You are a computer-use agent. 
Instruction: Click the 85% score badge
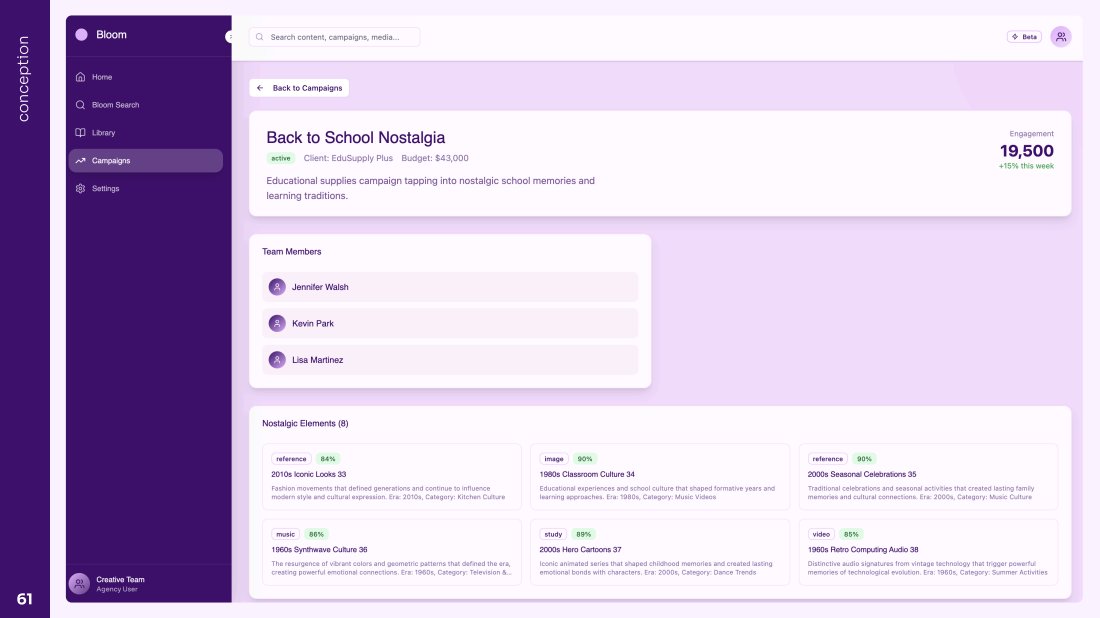851,535
